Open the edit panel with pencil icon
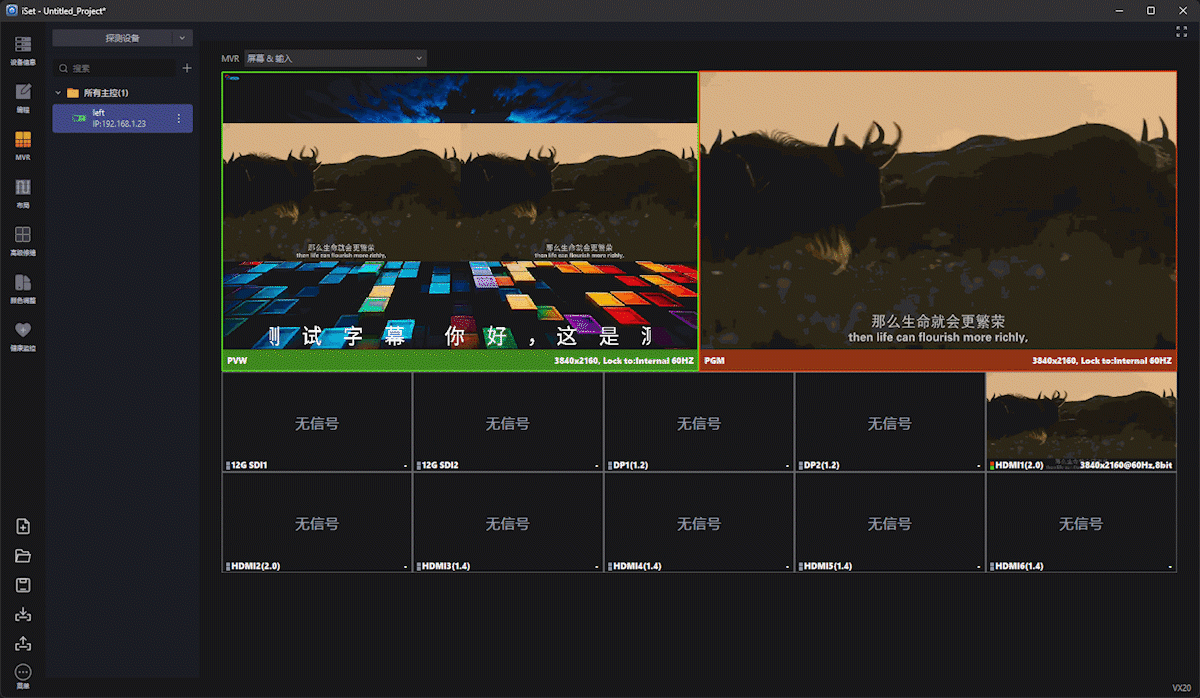The image size is (1200, 698). (22, 96)
